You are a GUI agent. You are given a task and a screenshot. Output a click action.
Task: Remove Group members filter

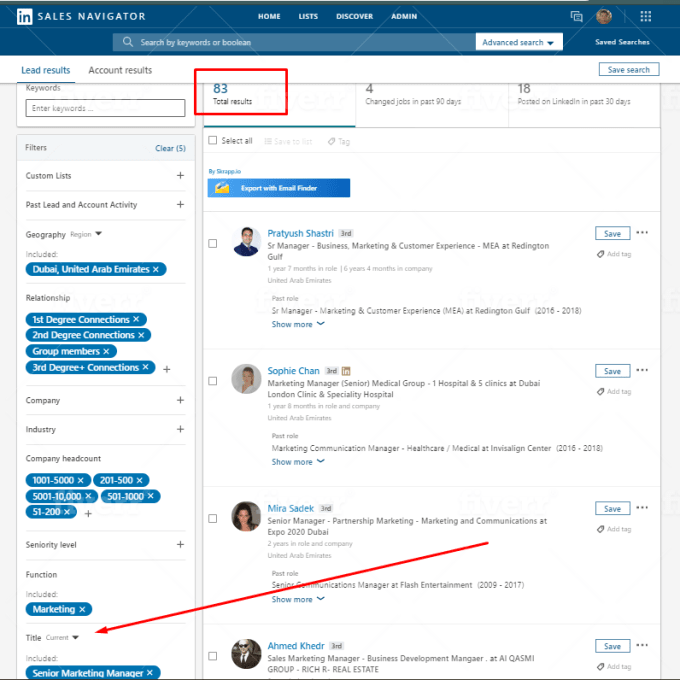coord(106,351)
